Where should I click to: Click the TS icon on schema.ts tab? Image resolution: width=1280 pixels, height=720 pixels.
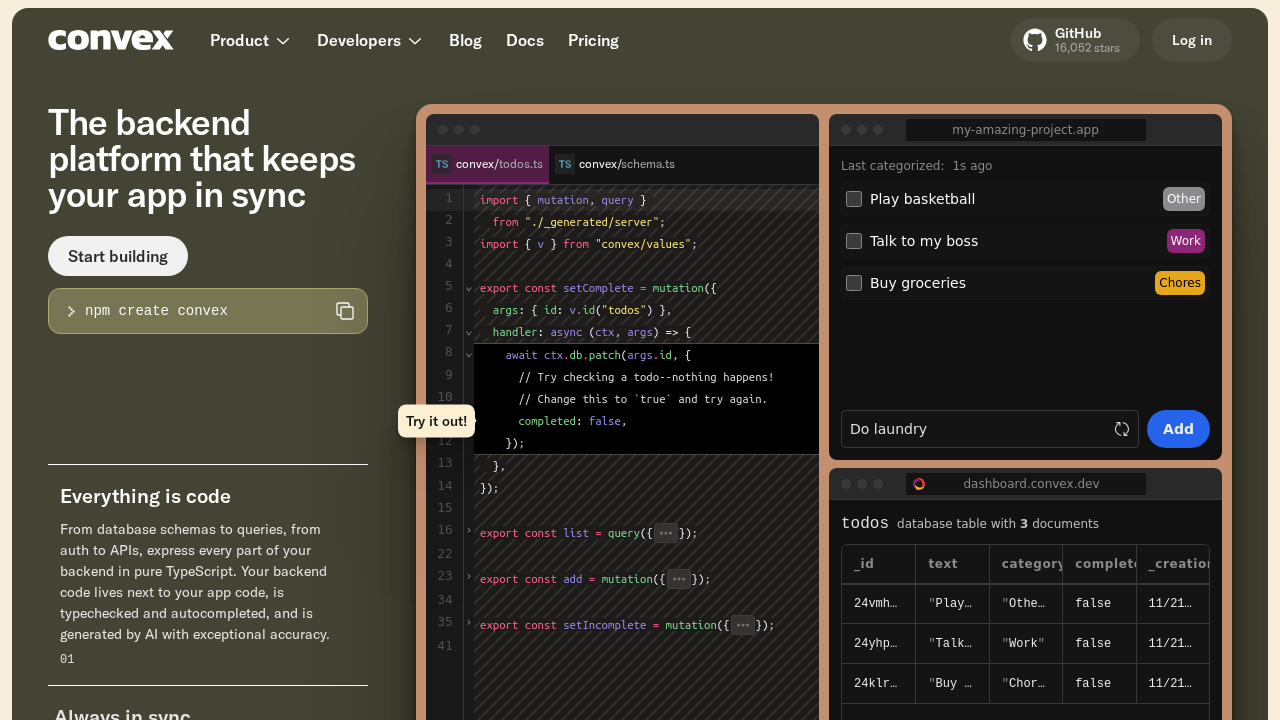tap(565, 164)
